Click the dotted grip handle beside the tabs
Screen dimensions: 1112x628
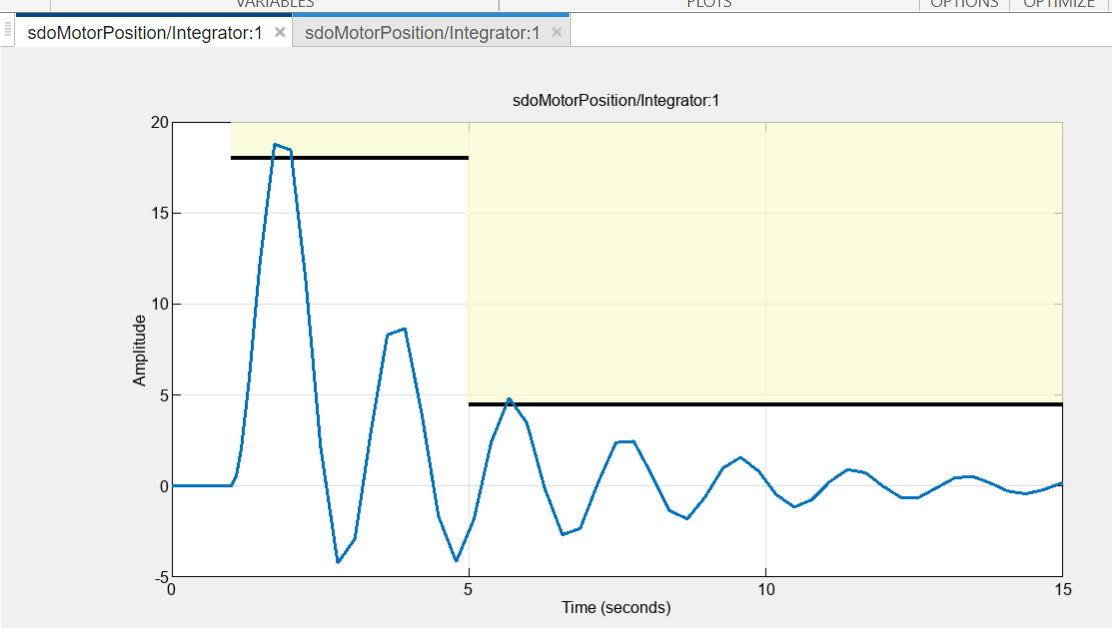click(8, 30)
